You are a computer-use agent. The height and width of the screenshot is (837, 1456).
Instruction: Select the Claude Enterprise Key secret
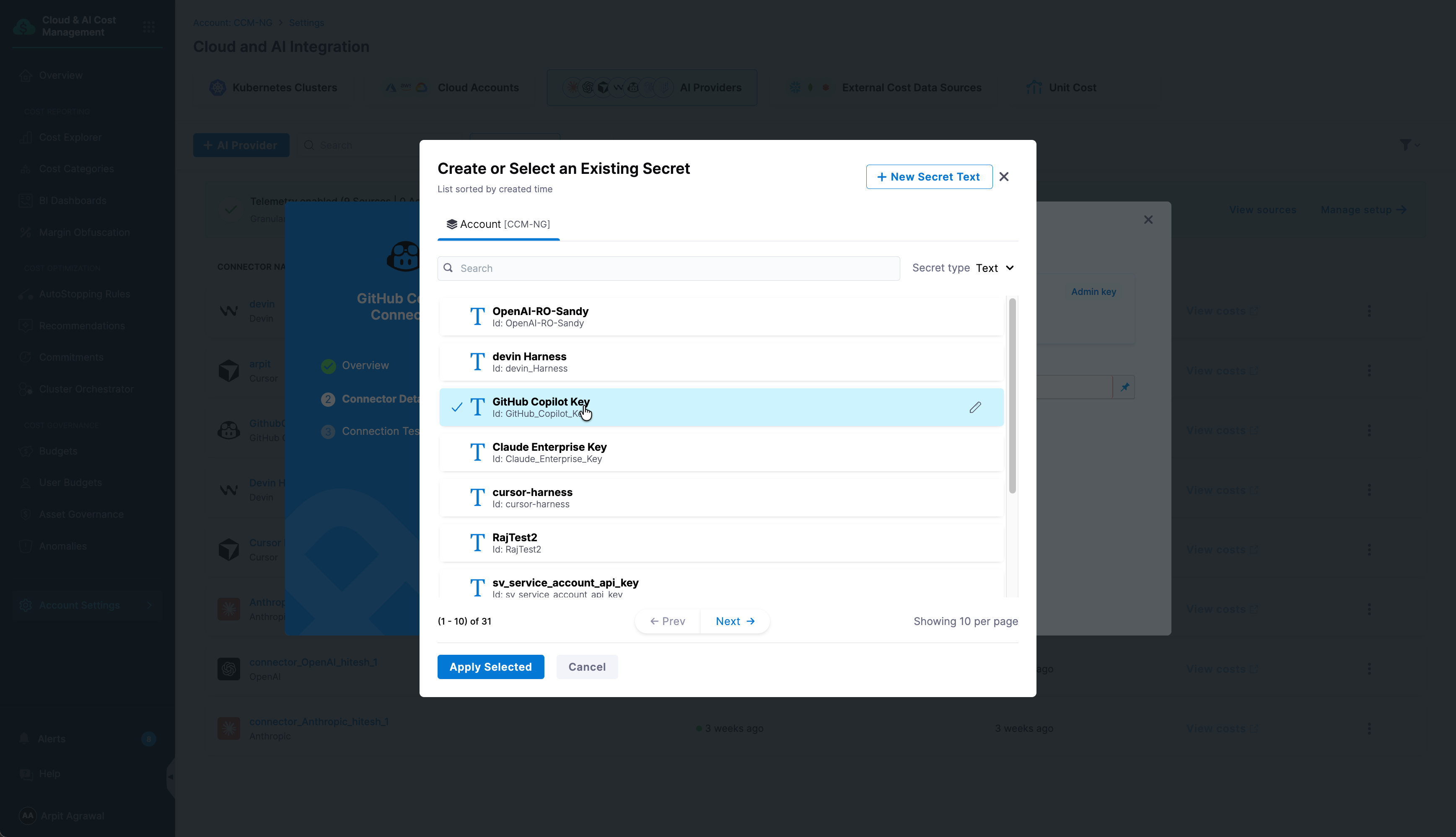coord(721,452)
